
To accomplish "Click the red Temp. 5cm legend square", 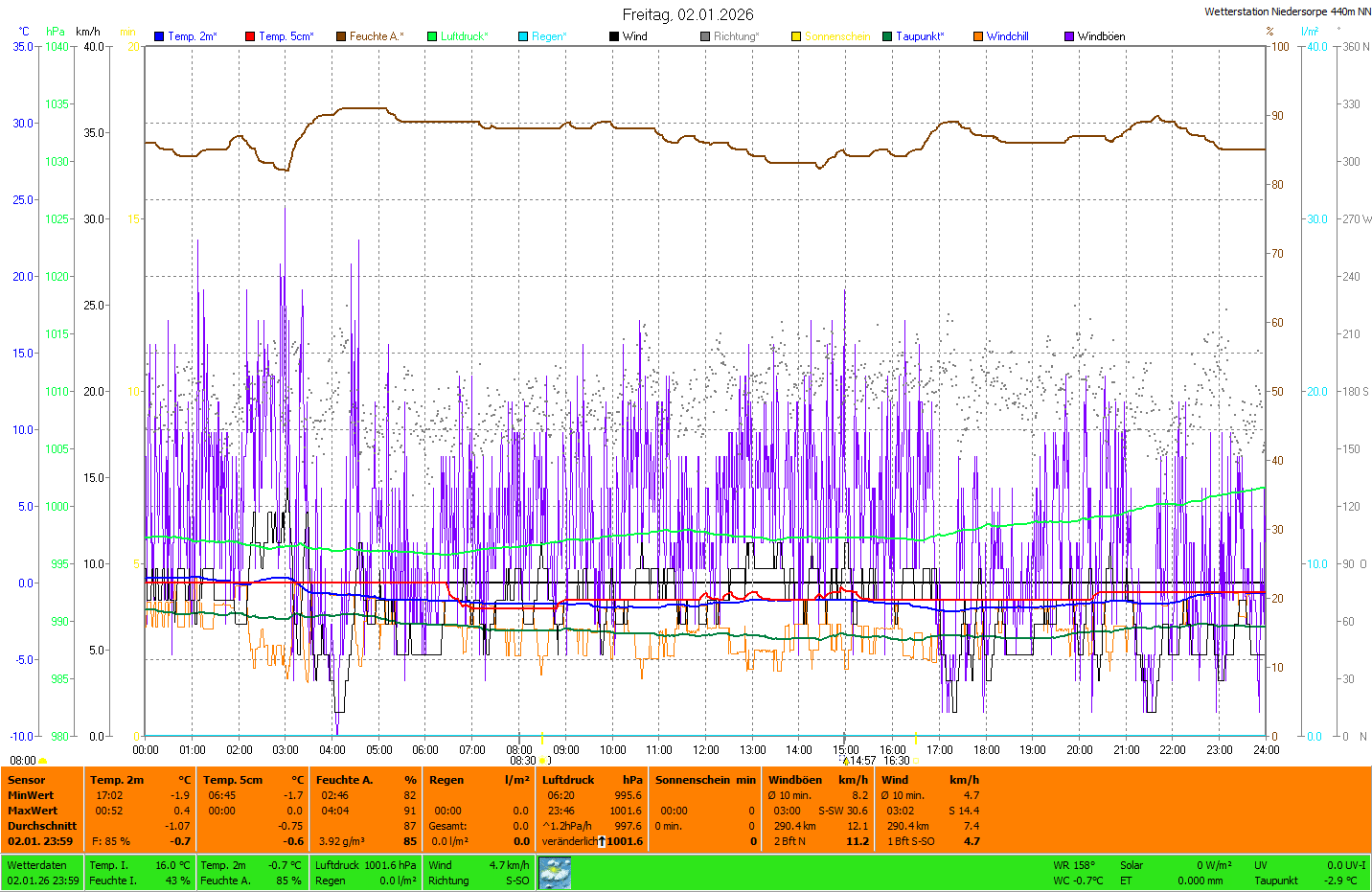I will tap(250, 36).
